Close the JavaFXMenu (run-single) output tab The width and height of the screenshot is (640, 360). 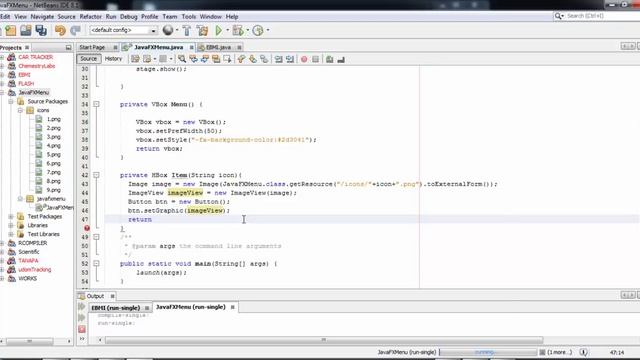click(x=233, y=307)
